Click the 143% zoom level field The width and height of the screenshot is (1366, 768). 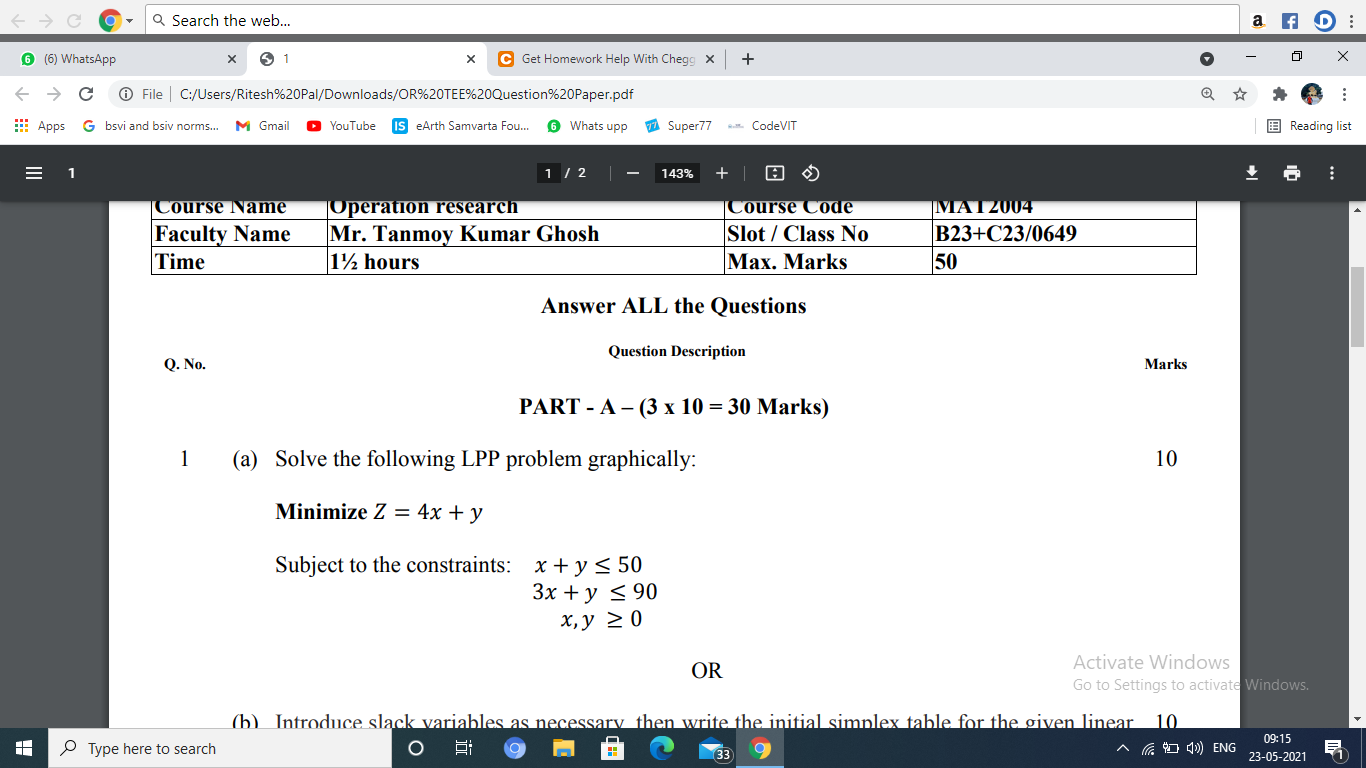point(677,173)
